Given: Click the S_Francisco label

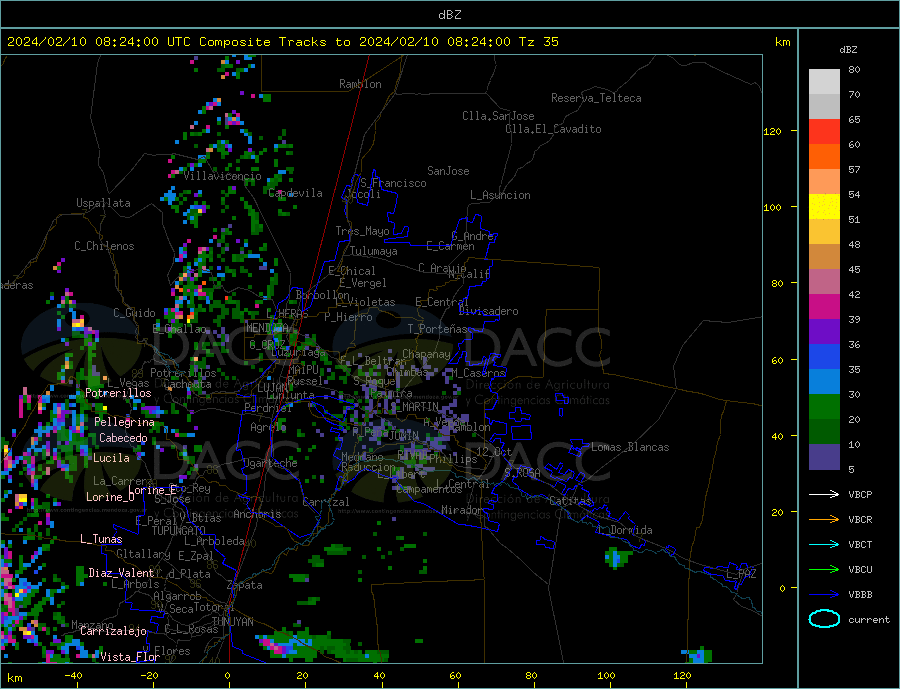Looking at the screenshot, I should click(393, 183).
